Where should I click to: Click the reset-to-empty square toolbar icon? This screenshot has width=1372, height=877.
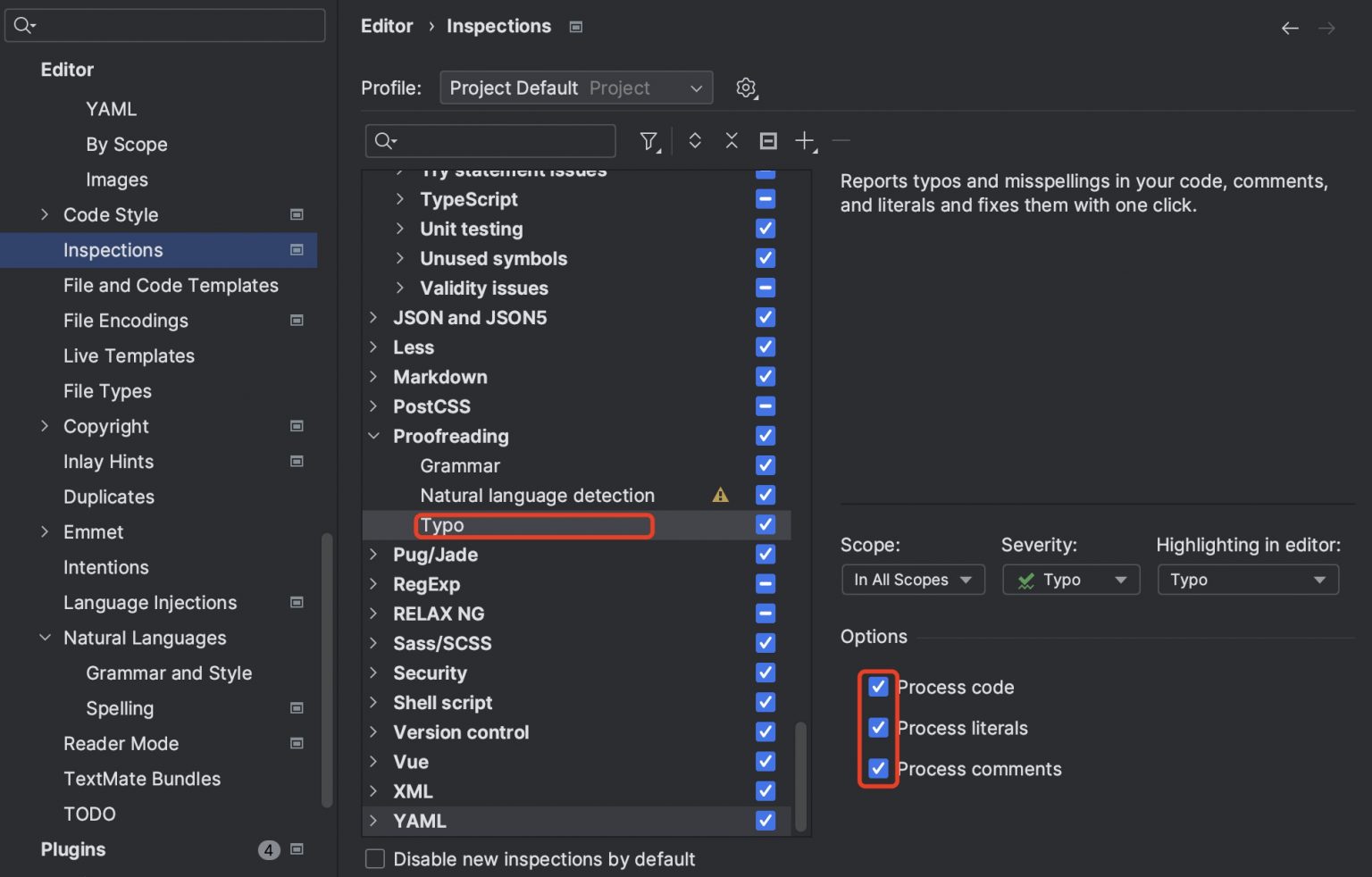768,140
